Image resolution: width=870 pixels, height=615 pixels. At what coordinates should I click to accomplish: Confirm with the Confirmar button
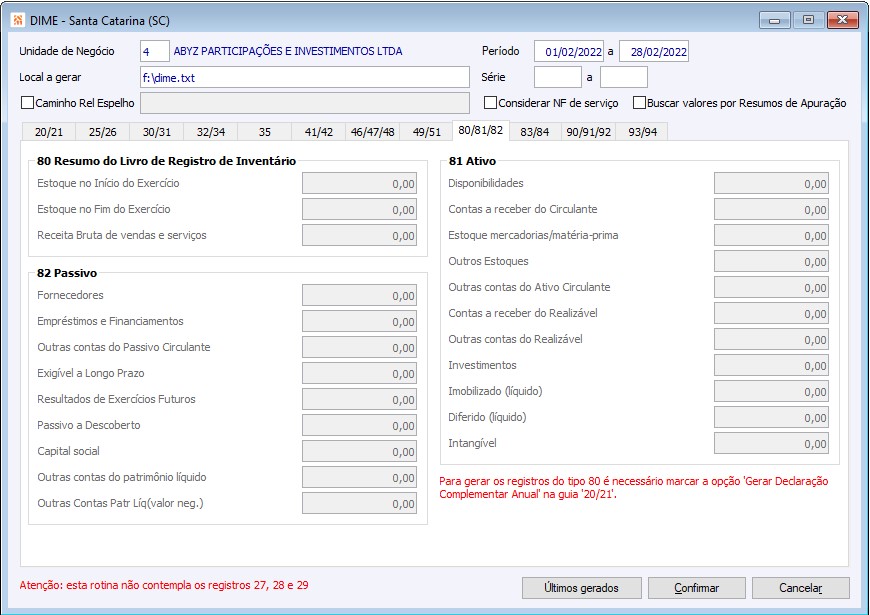696,588
